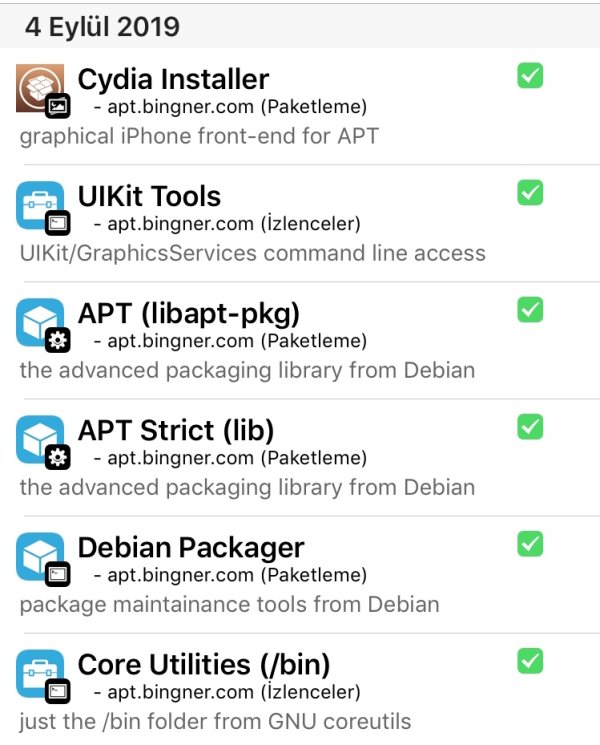The width and height of the screenshot is (600, 745).
Task: Tap the APT Strict (lib) box icon
Action: [40, 439]
